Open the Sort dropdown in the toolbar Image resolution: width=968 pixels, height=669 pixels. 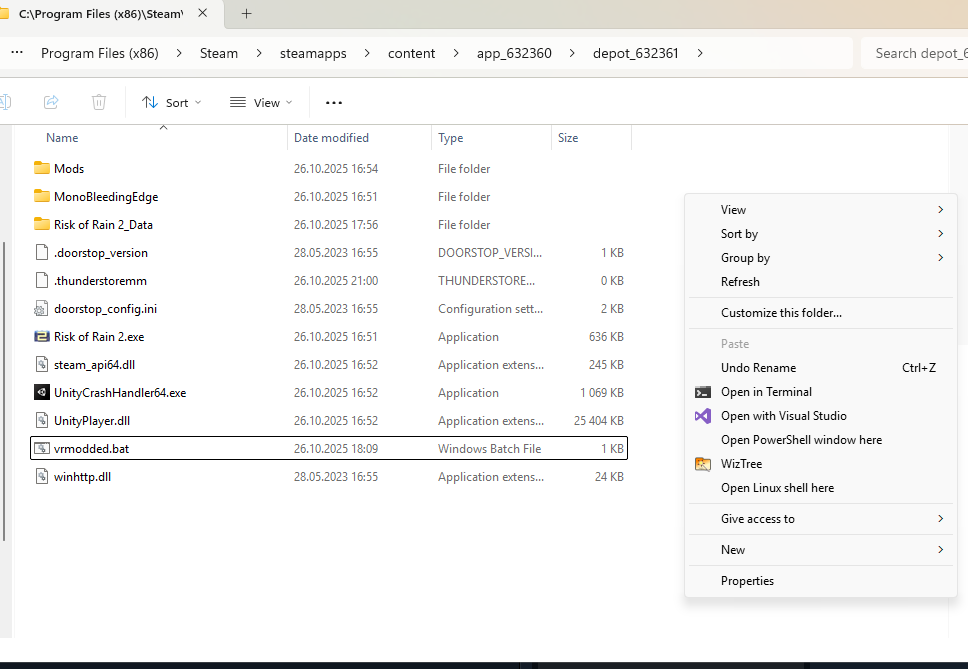pos(172,102)
